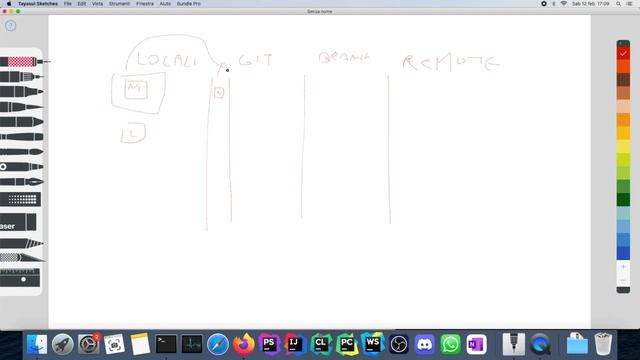The height and width of the screenshot is (360, 640).
Task: Open the help question mark button
Action: [11, 26]
